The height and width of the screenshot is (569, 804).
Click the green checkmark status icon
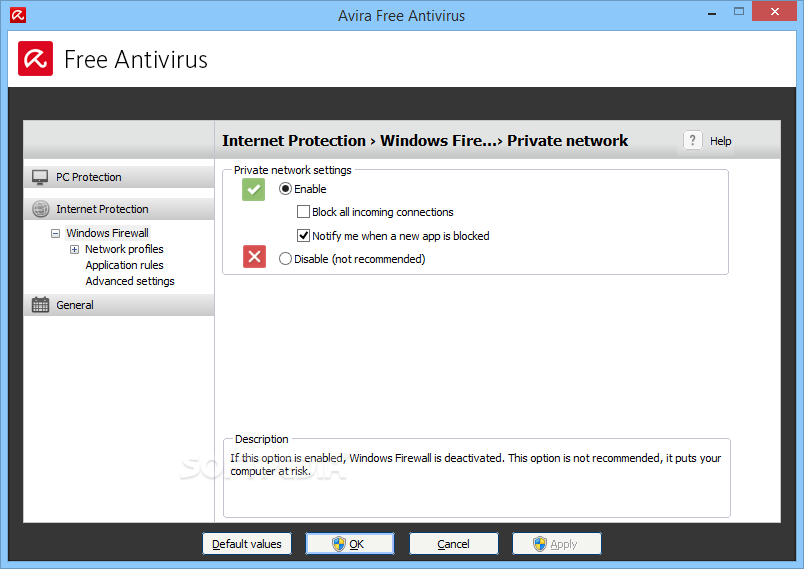tap(254, 190)
